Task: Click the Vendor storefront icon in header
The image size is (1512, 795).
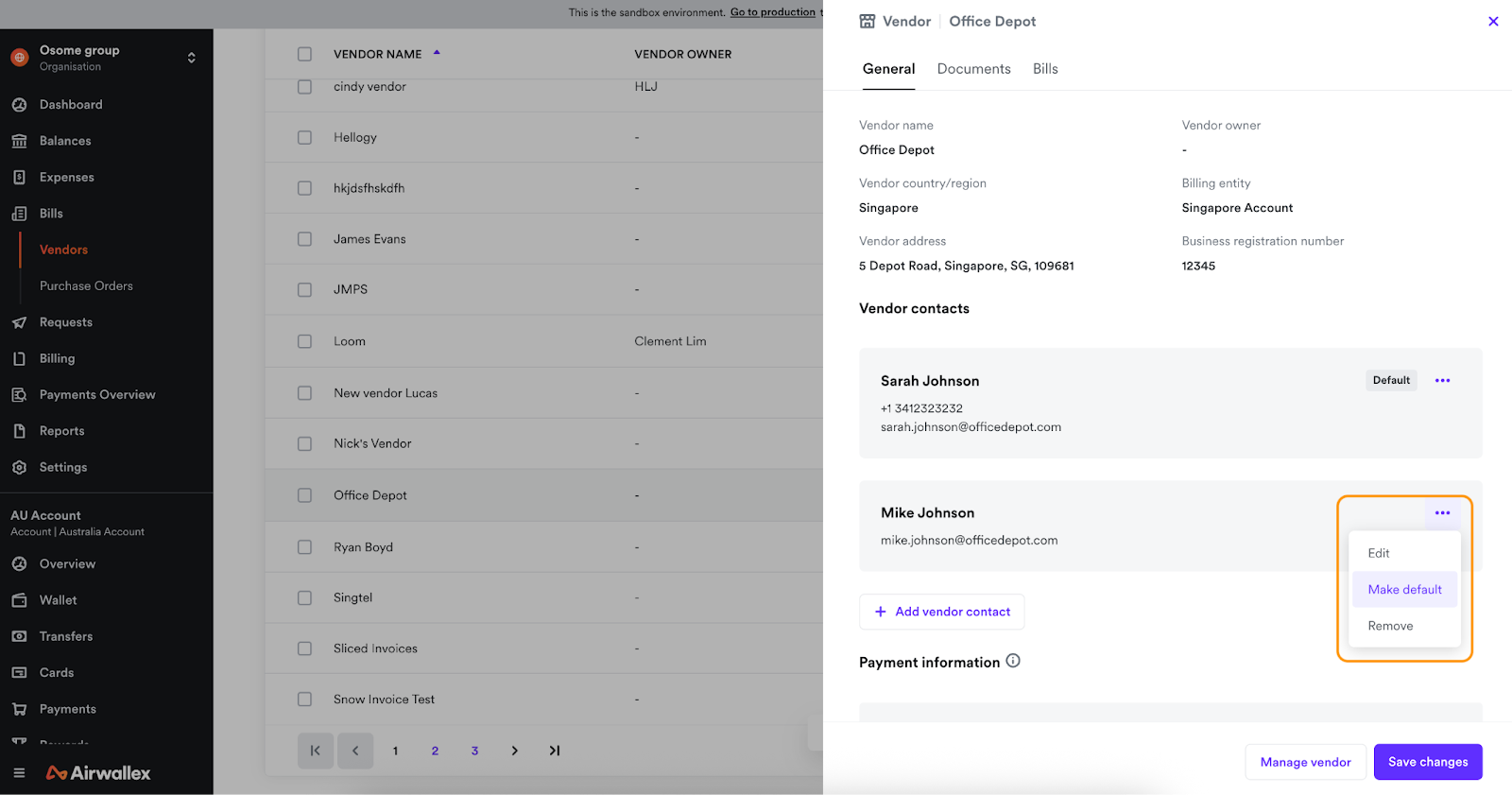Action: pyautogui.click(x=868, y=22)
